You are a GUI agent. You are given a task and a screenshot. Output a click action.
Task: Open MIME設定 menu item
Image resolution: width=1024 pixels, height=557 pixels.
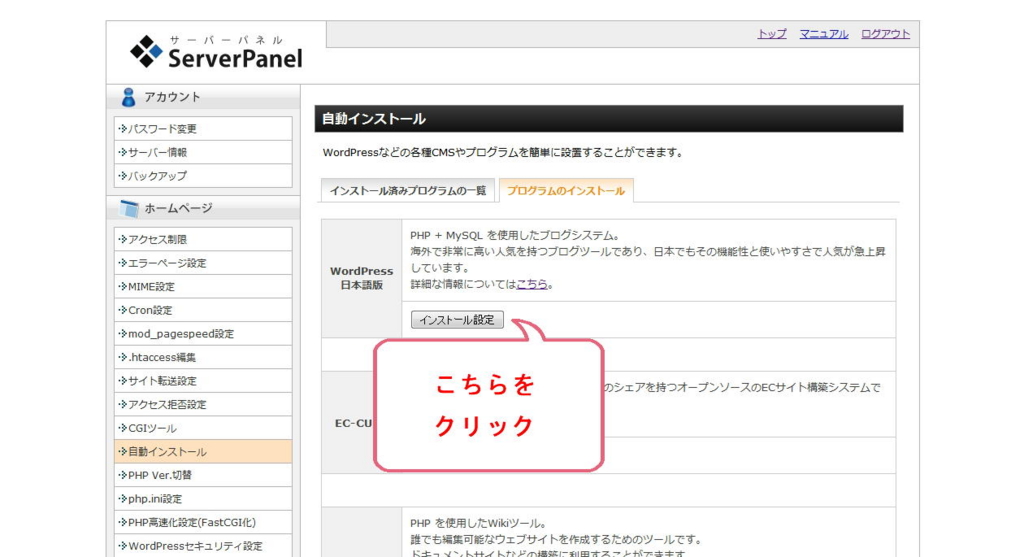point(203,287)
